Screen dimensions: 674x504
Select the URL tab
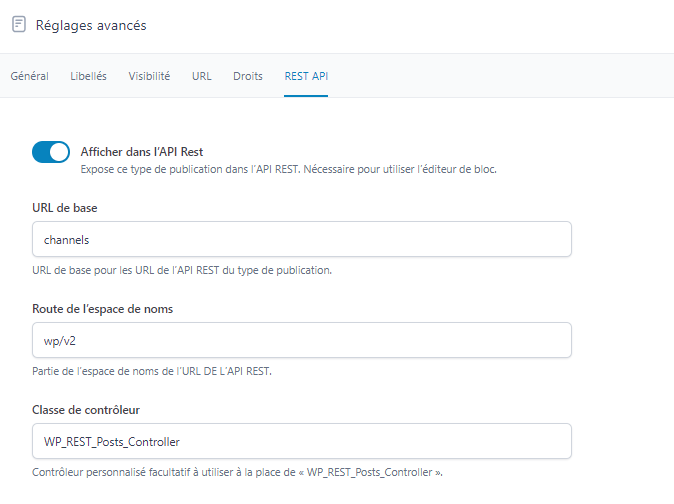(x=201, y=76)
